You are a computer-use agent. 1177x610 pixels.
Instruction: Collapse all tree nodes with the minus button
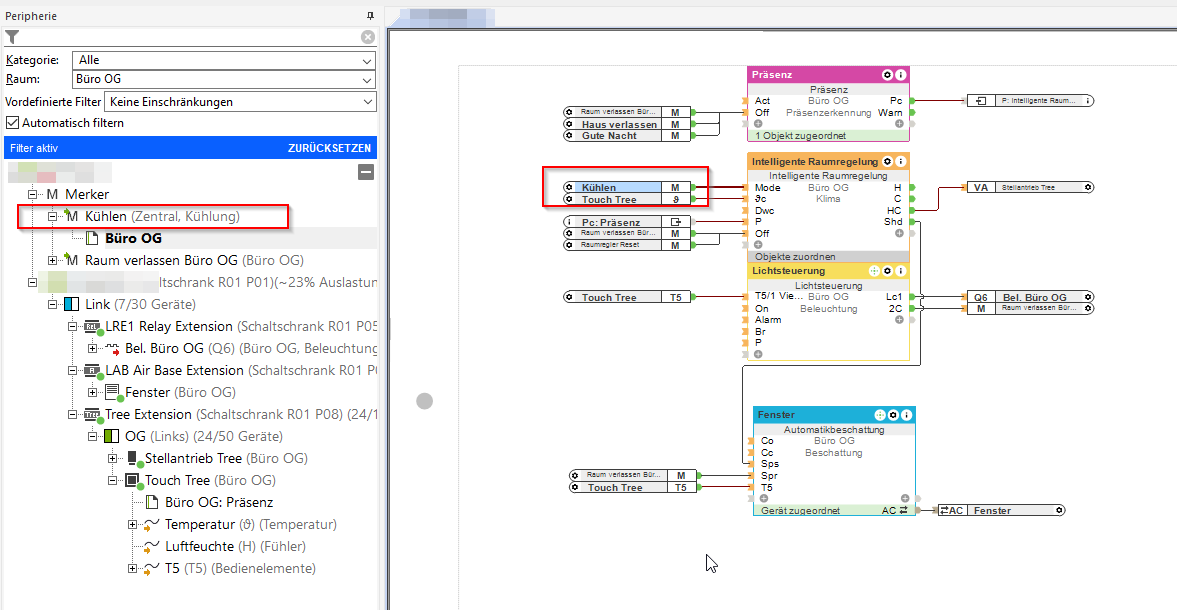click(x=366, y=173)
